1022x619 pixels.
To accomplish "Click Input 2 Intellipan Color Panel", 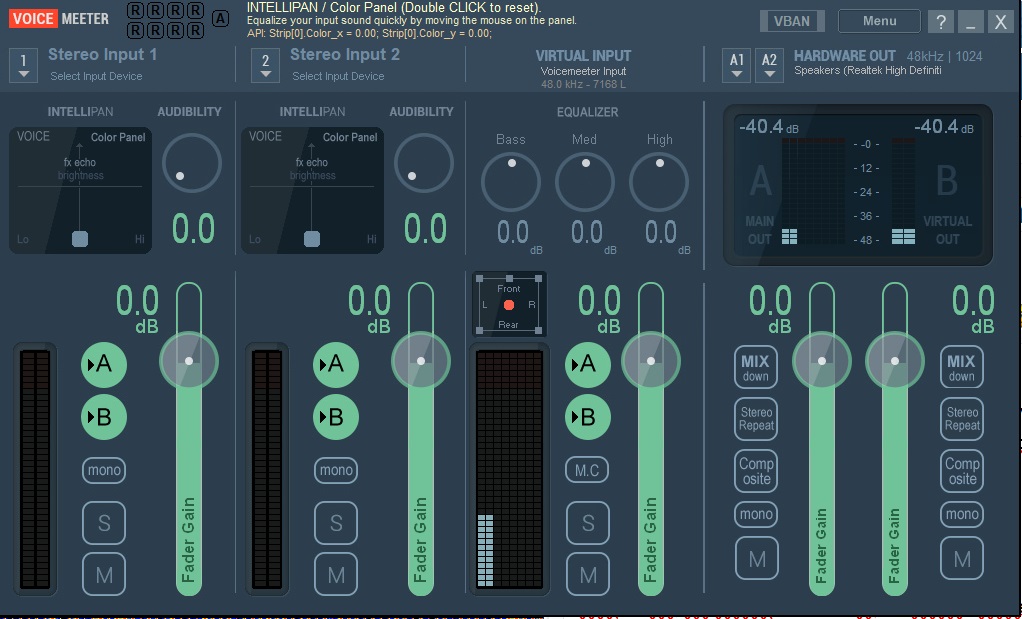I will pyautogui.click(x=312, y=190).
